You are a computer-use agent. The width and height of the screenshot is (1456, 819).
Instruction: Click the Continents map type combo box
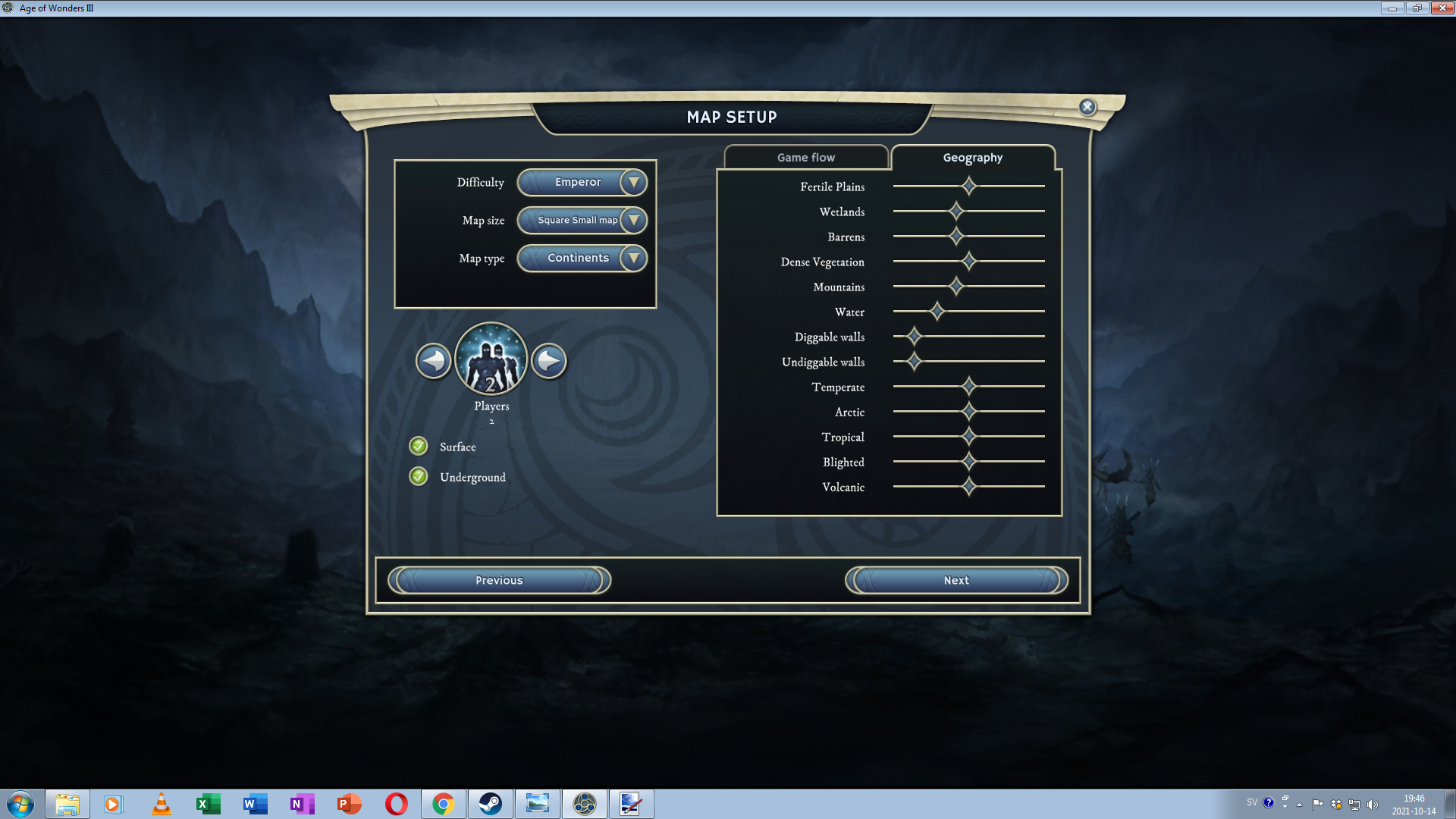click(x=582, y=258)
